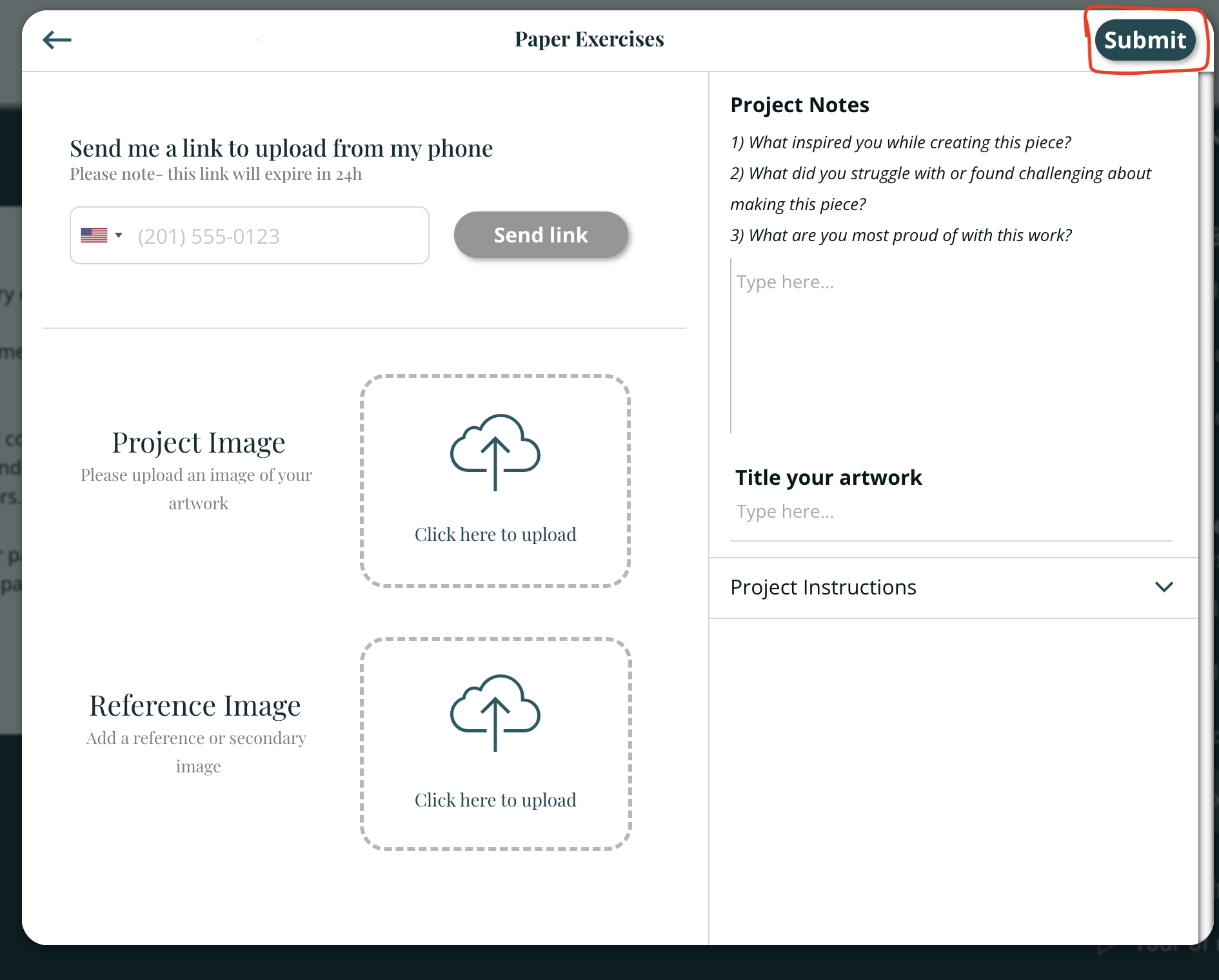Click Reference Image 'Click here to upload' text
The height and width of the screenshot is (980, 1219).
click(x=495, y=800)
